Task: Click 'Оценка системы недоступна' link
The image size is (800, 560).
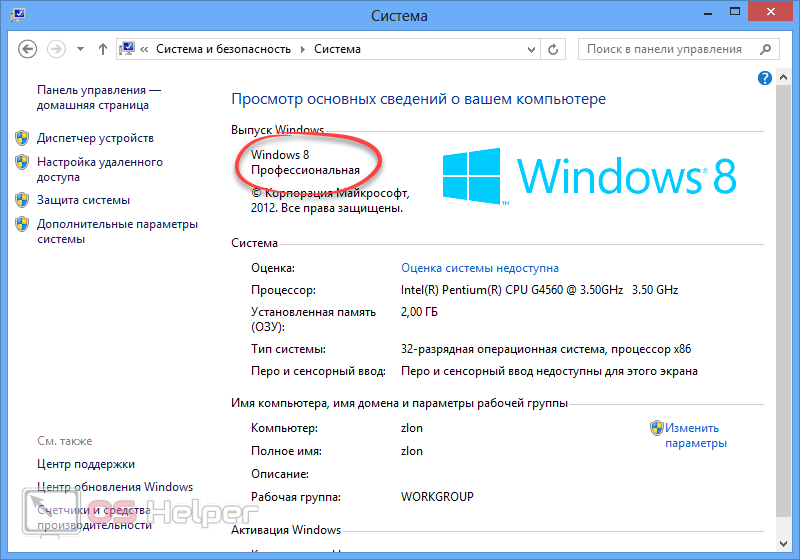Action: (x=480, y=268)
